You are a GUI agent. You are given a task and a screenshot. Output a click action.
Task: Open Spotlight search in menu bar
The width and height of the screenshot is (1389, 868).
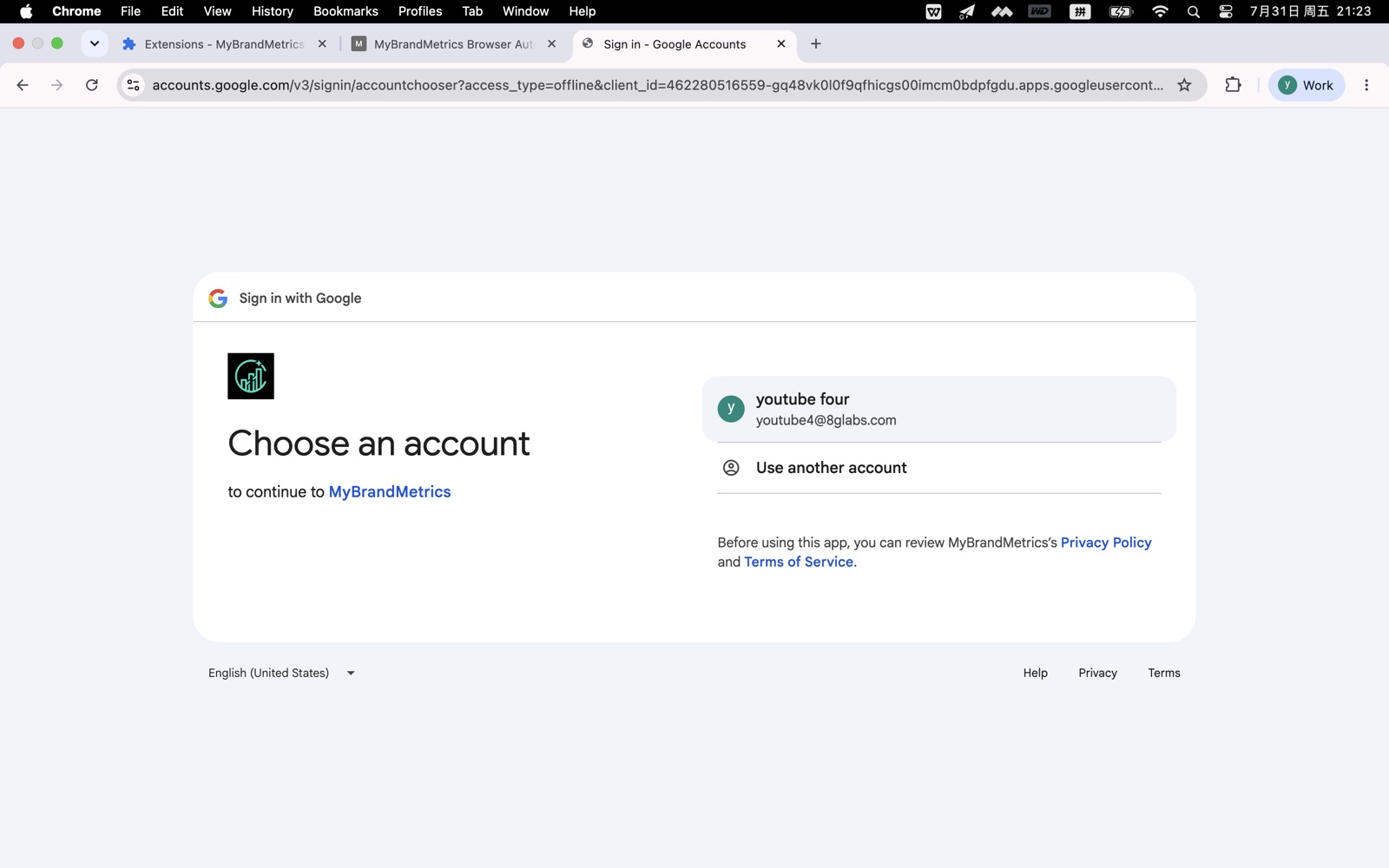pos(1194,11)
